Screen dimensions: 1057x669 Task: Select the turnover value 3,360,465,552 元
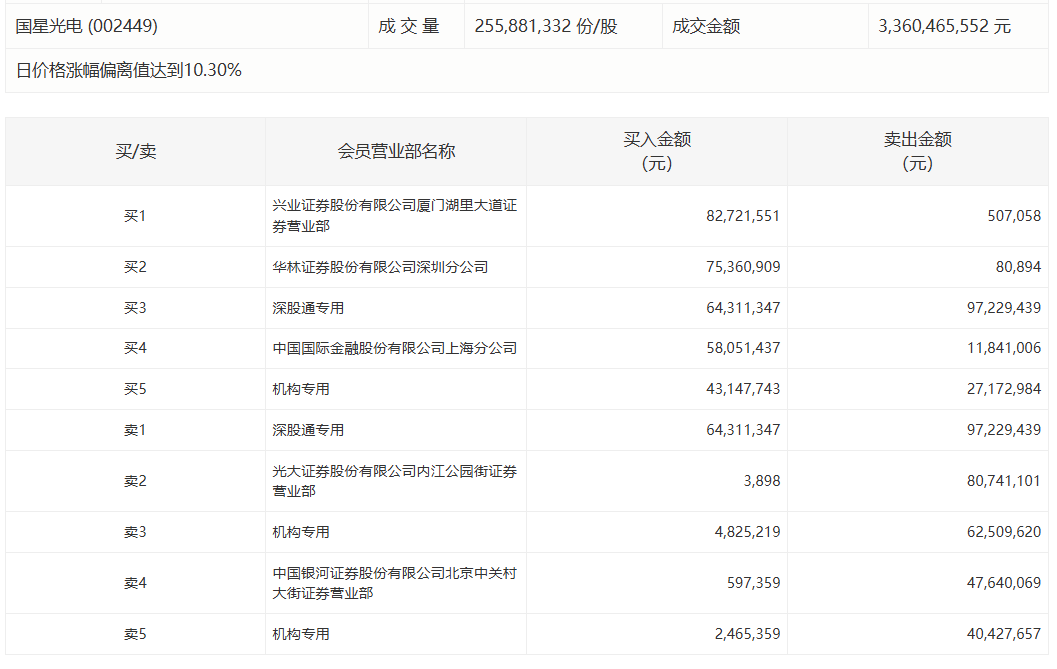[944, 26]
